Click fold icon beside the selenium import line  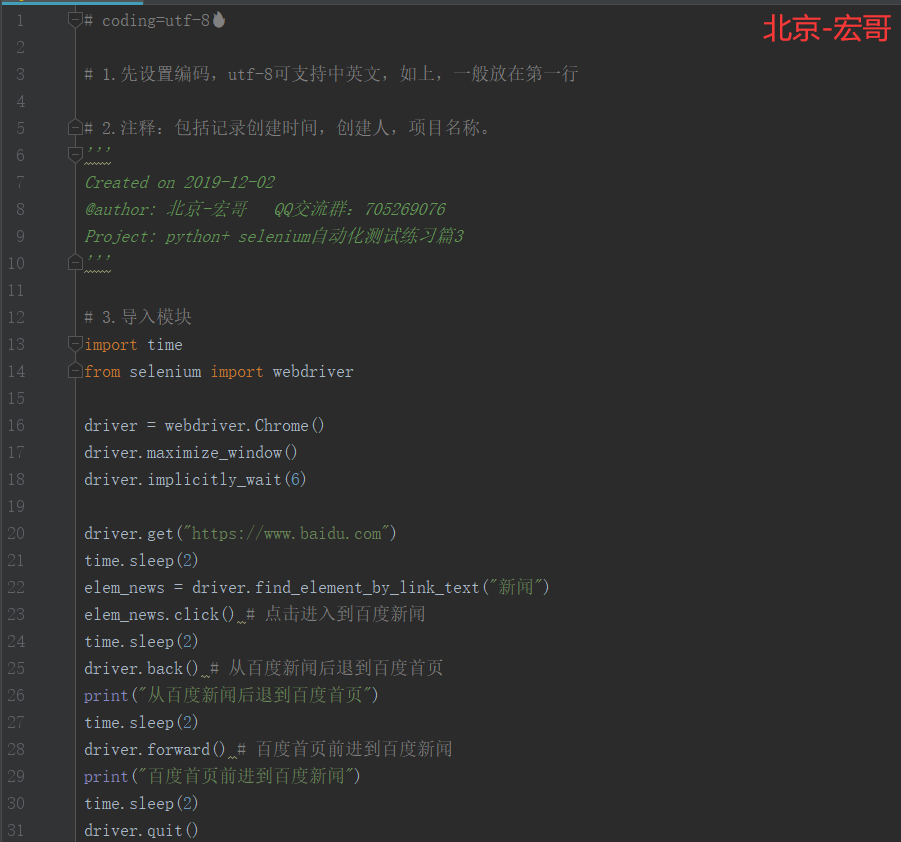[x=75, y=371]
